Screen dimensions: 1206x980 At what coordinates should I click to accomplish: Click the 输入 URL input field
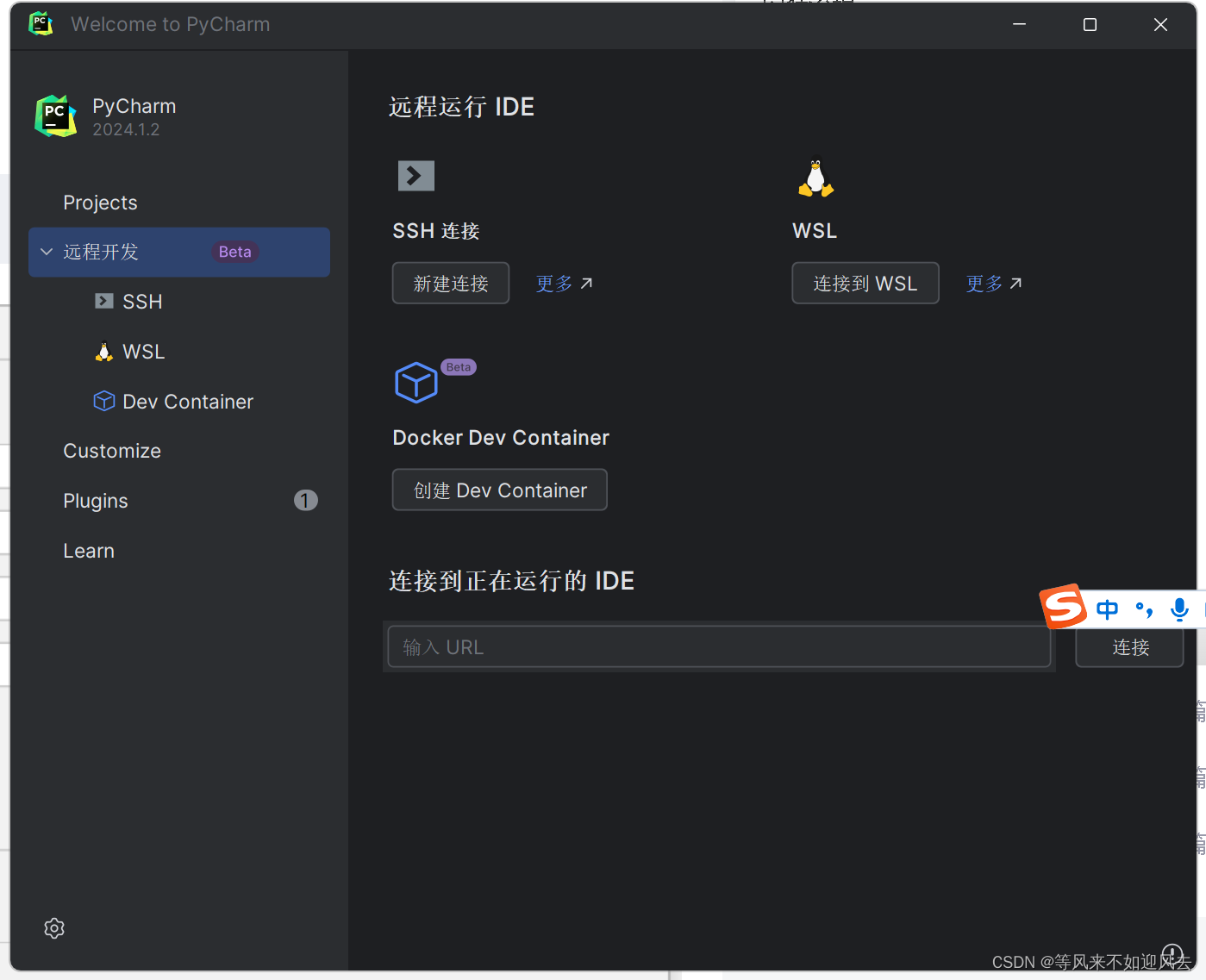tap(719, 646)
